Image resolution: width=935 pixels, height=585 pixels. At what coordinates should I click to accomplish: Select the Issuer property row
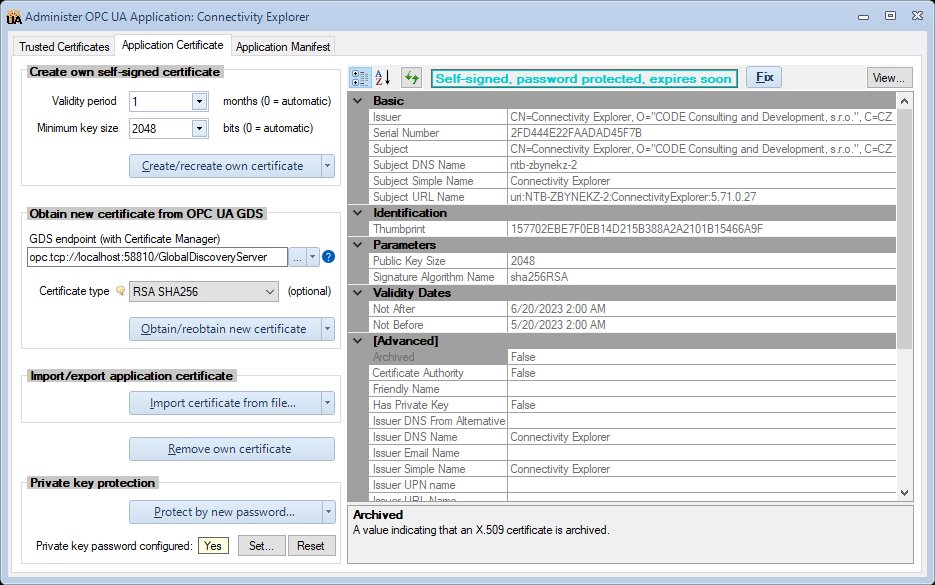tap(633, 117)
